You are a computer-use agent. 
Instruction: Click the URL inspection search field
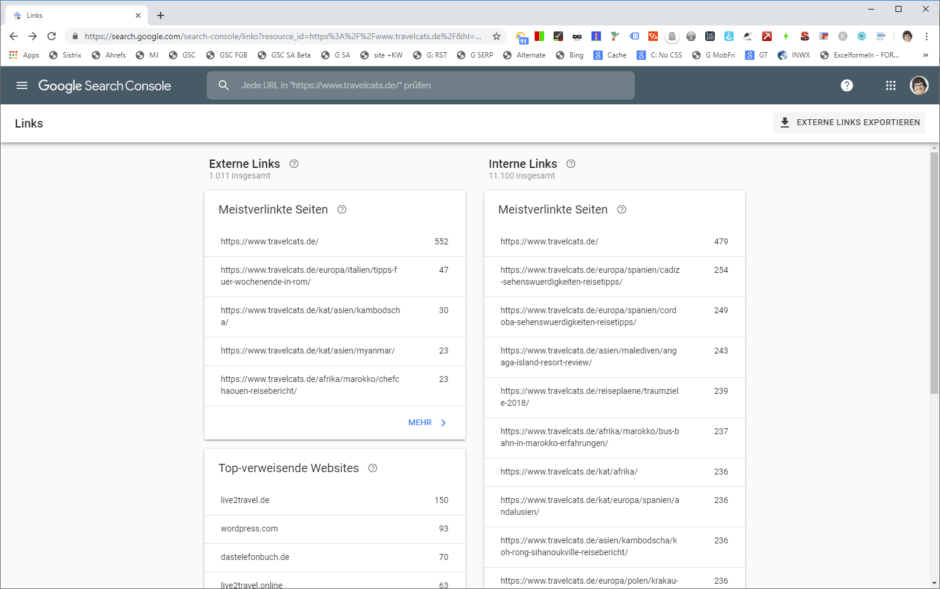pos(421,86)
